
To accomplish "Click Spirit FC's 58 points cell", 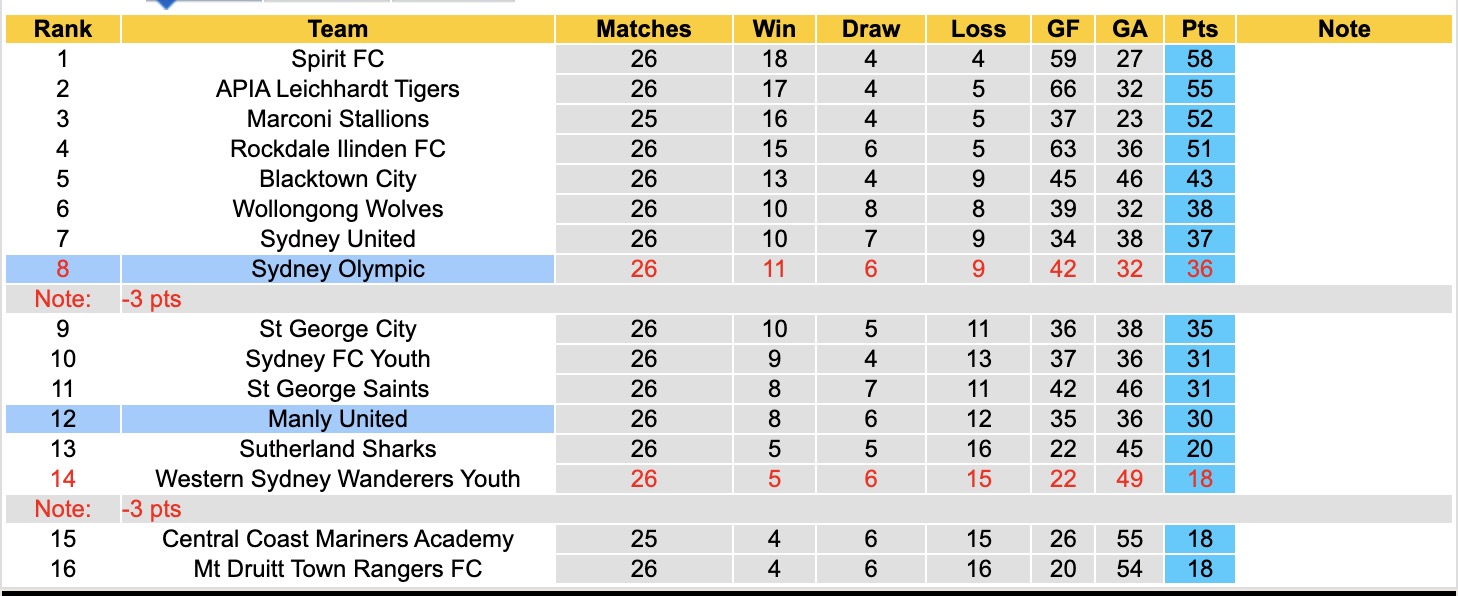I will 1200,59.
